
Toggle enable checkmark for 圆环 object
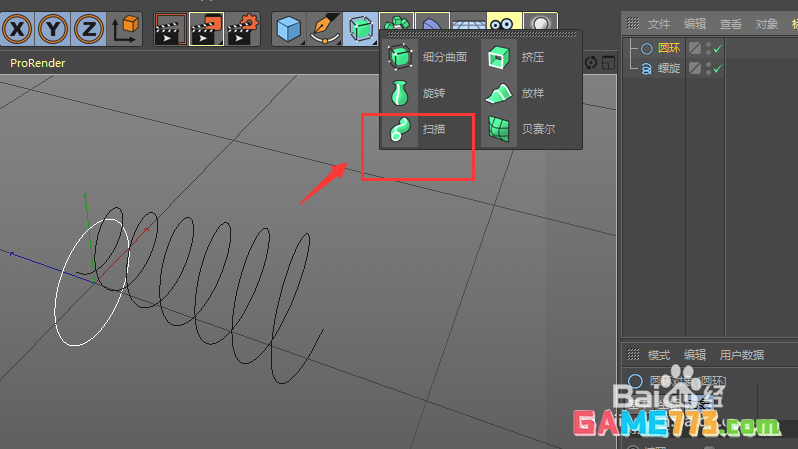pos(718,48)
